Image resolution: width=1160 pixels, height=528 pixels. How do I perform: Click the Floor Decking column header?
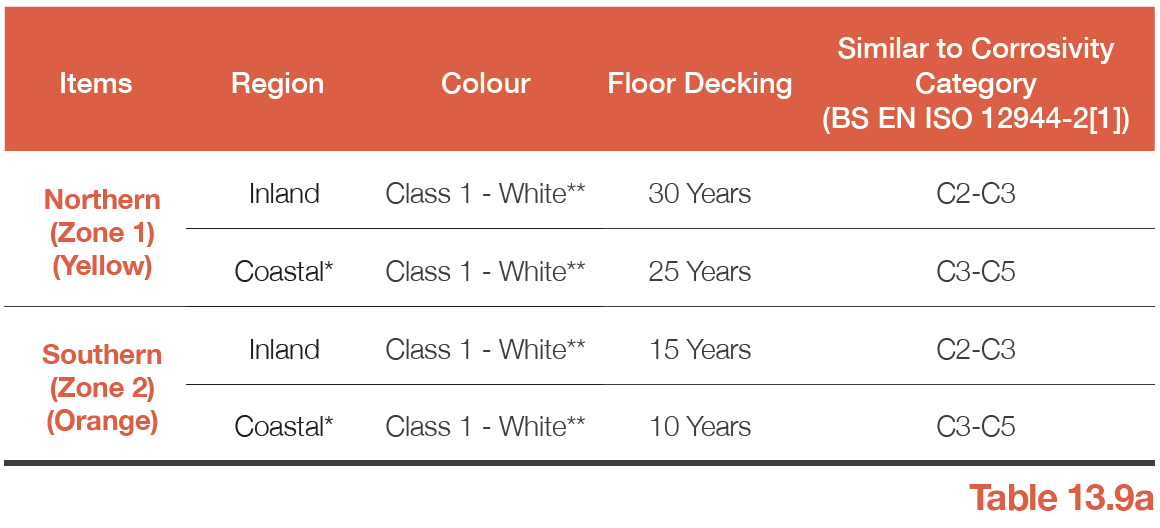[x=700, y=84]
